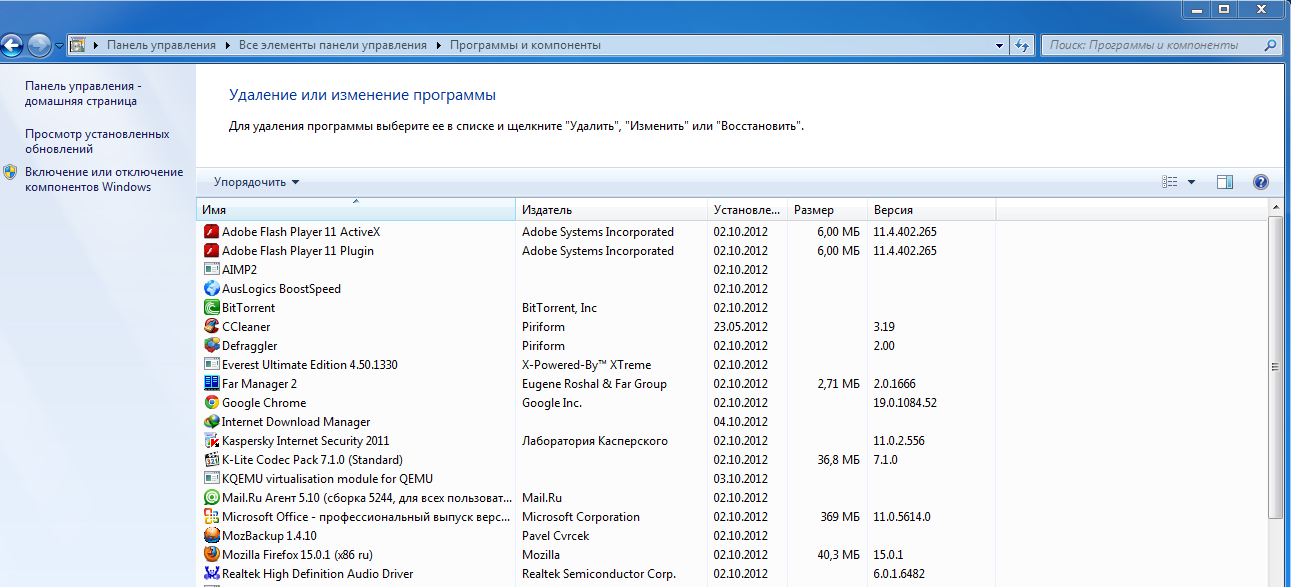The image size is (1291, 587).
Task: Click the vertical scrollbar thumb
Action: point(1275,366)
